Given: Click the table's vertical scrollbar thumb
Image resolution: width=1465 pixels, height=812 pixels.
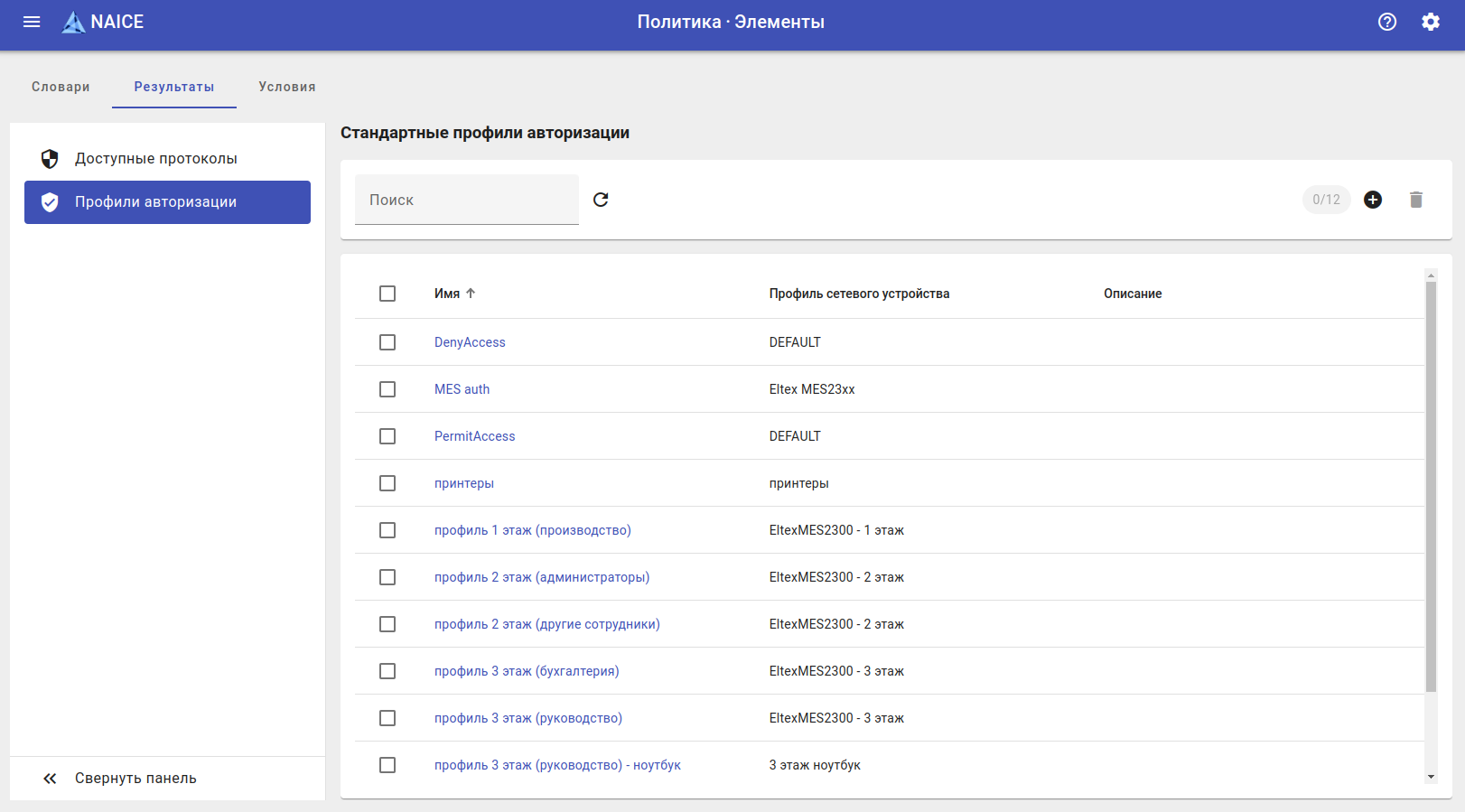Looking at the screenshot, I should tap(1431, 488).
